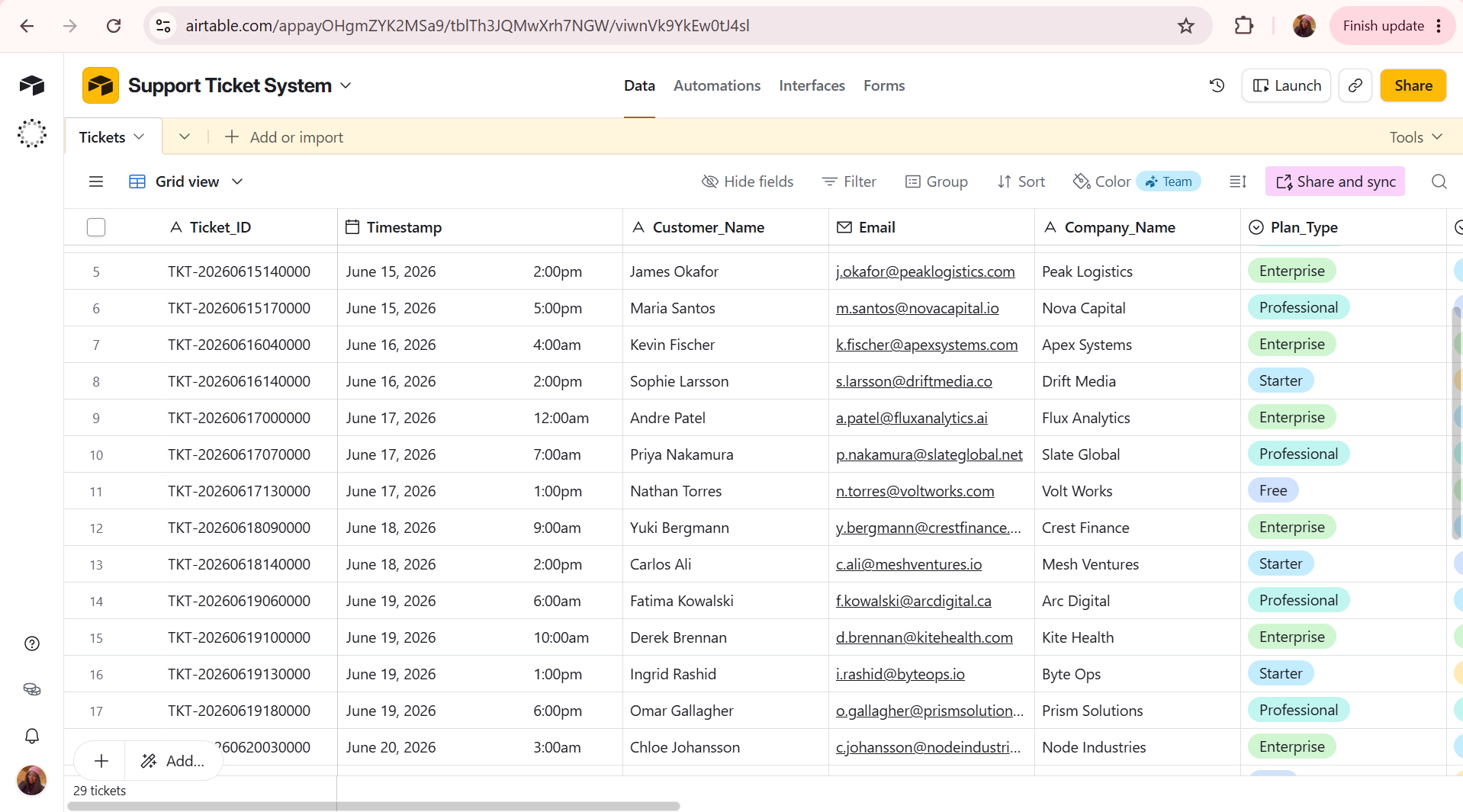Click the Timestamp field calendar icon
The image size is (1463, 812).
tap(352, 227)
